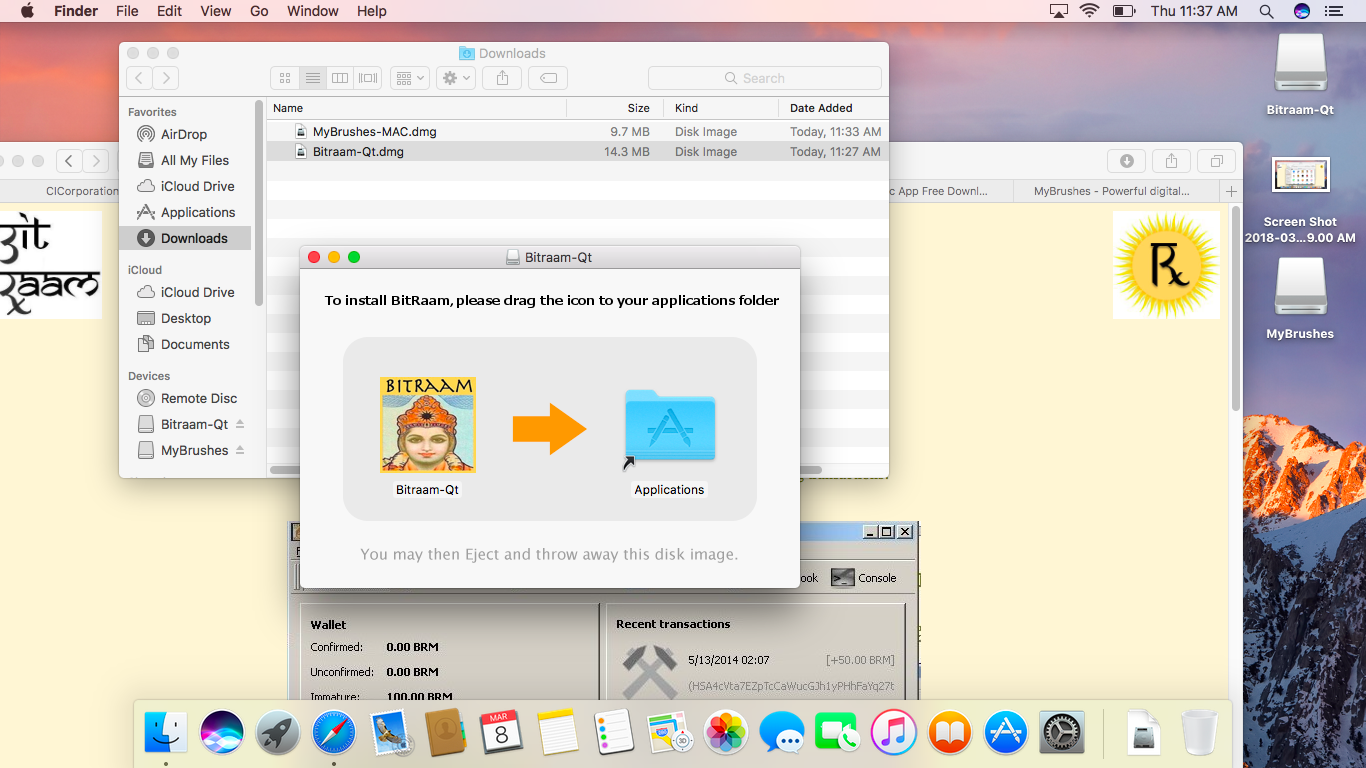Go back in the Finder window
The height and width of the screenshot is (768, 1366).
(x=139, y=78)
